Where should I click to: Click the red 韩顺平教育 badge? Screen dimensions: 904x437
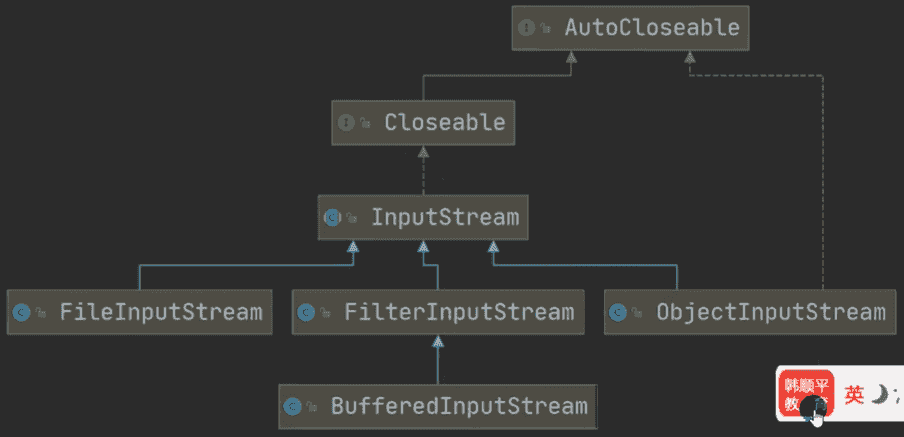pyautogui.click(x=805, y=395)
